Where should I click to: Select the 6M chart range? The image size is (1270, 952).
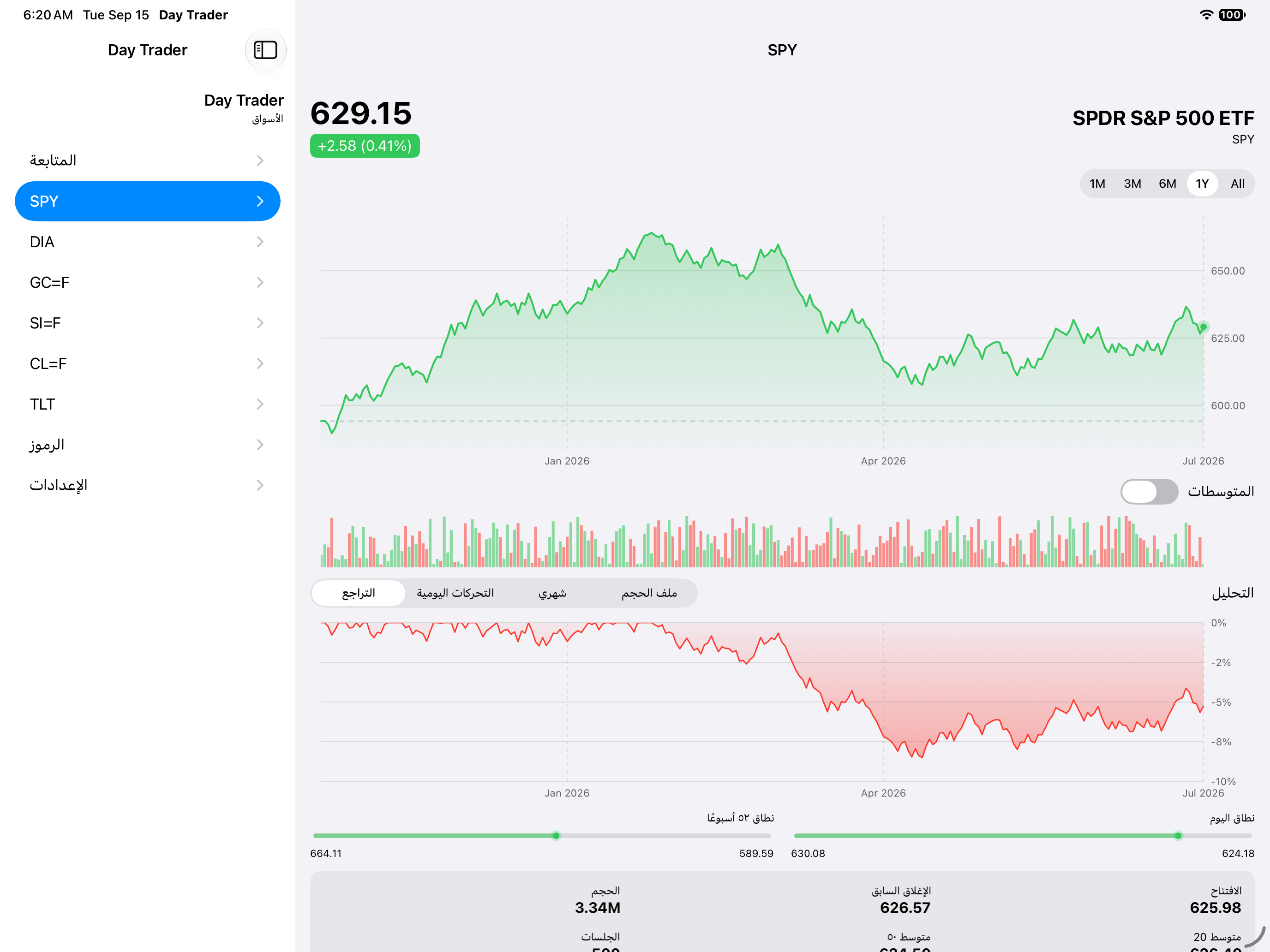click(1167, 184)
